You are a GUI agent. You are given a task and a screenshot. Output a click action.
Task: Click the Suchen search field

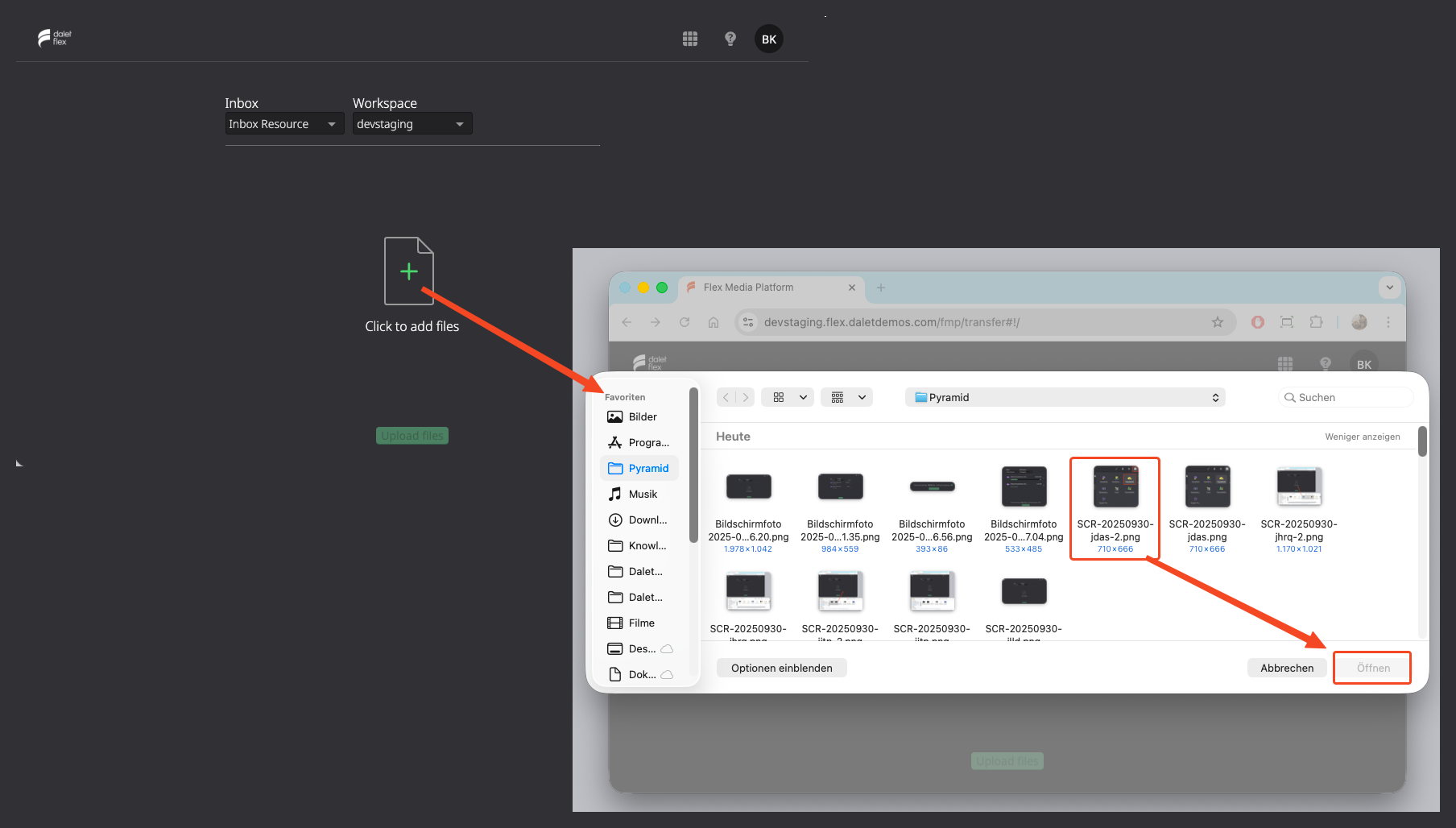pyautogui.click(x=1346, y=397)
